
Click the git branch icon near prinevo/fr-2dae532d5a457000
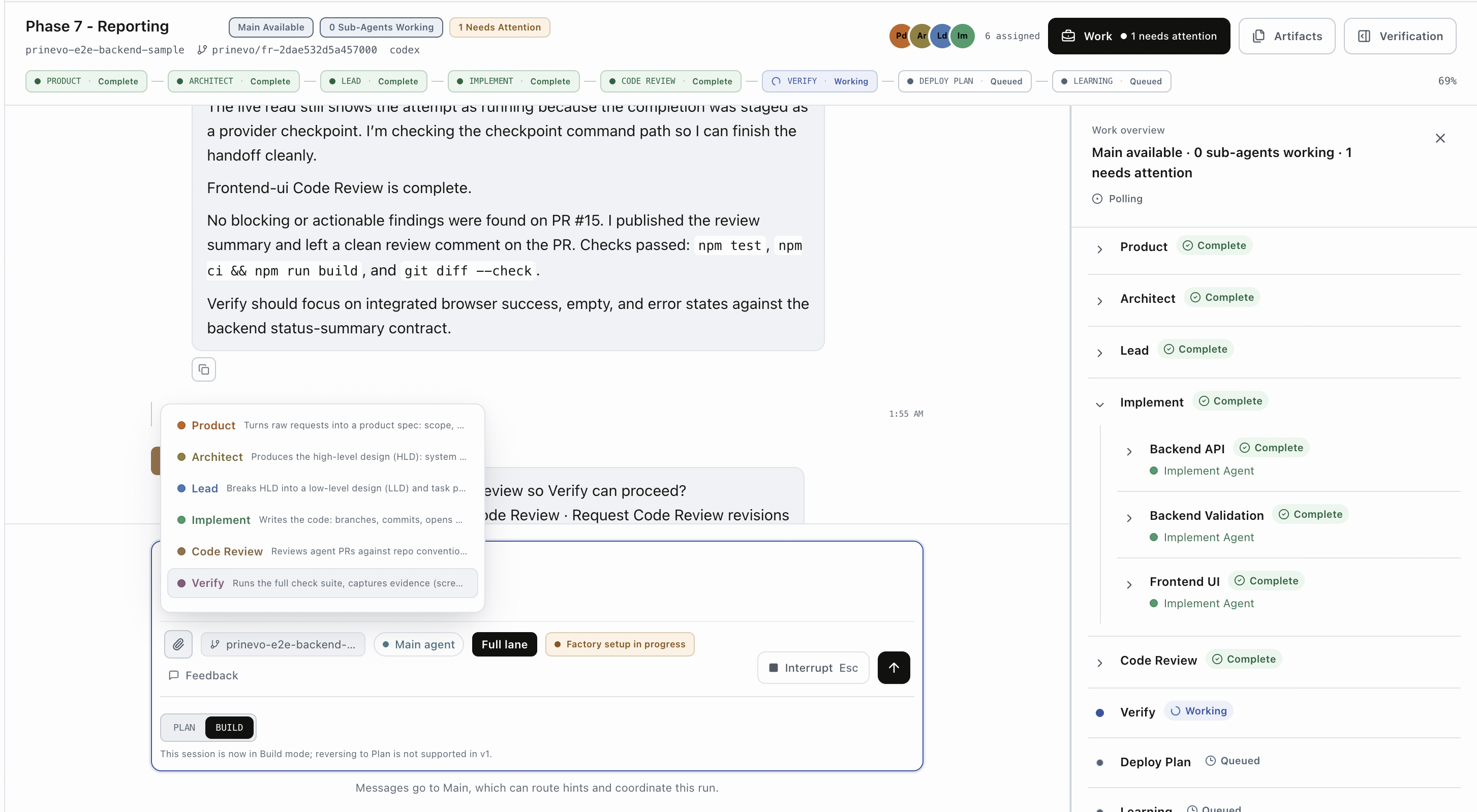tap(202, 50)
